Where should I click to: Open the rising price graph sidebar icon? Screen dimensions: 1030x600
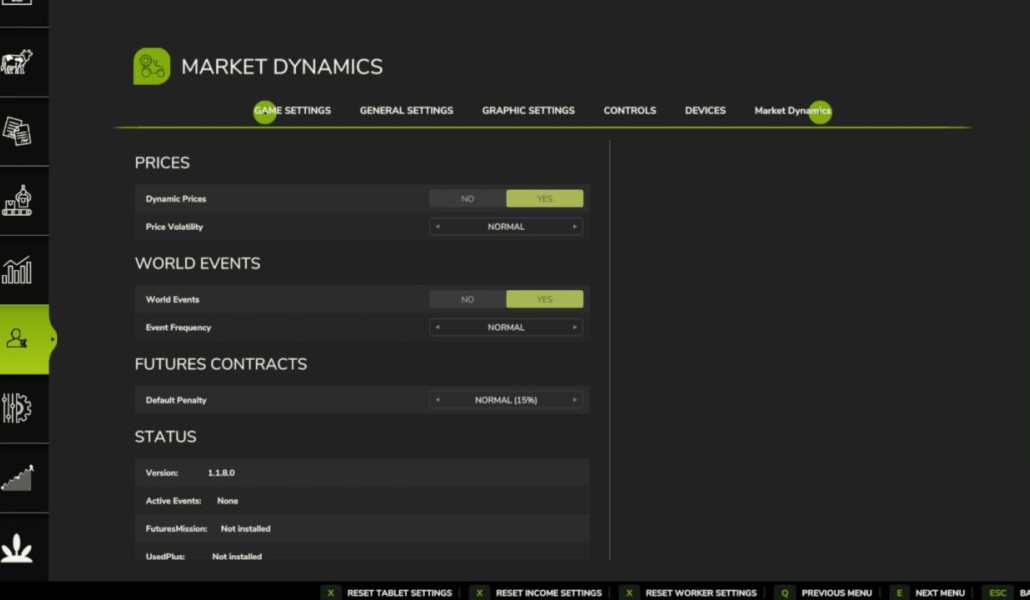tap(17, 478)
